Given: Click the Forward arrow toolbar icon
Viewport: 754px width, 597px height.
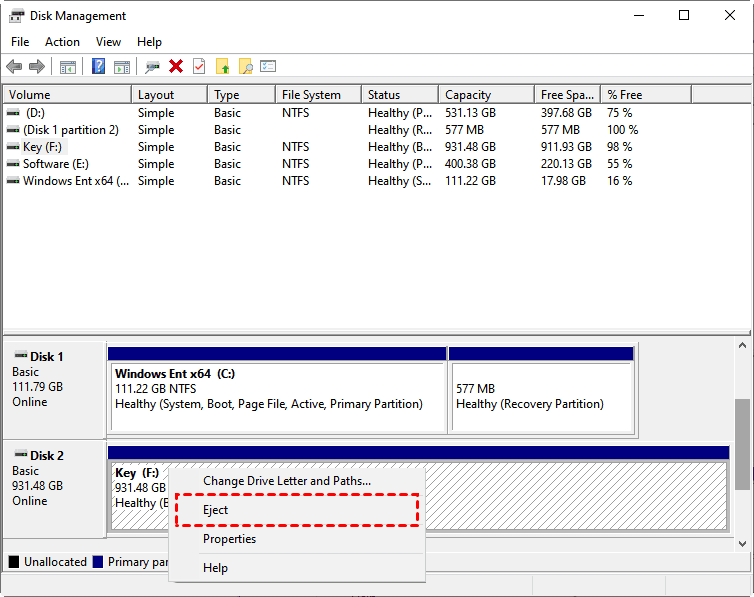Looking at the screenshot, I should pos(37,67).
